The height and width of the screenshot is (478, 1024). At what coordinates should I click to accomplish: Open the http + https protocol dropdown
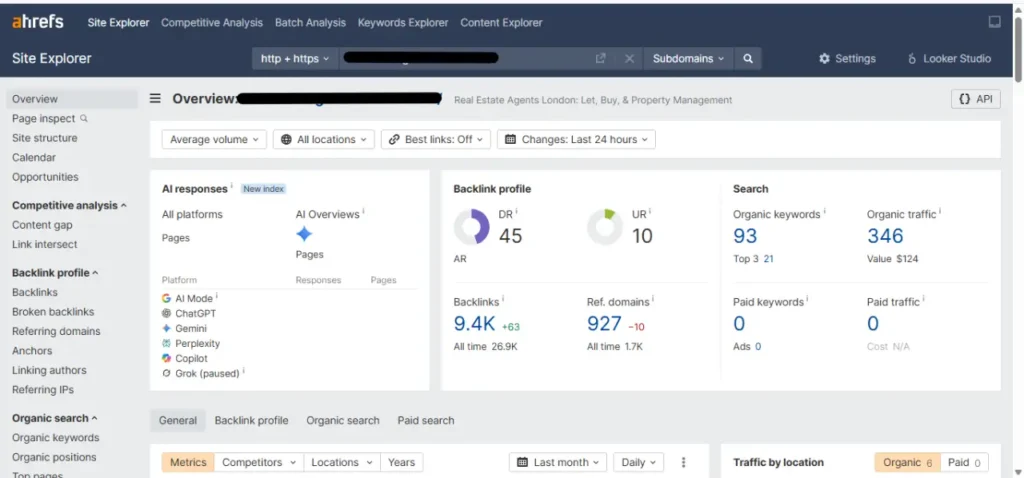pyautogui.click(x=296, y=59)
